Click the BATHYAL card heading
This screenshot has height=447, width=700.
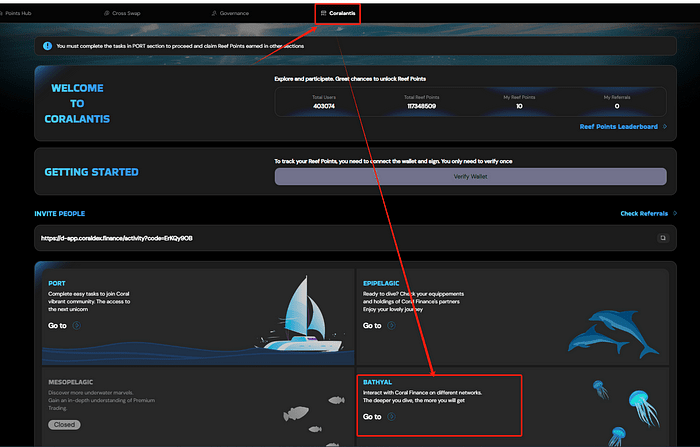click(x=377, y=382)
